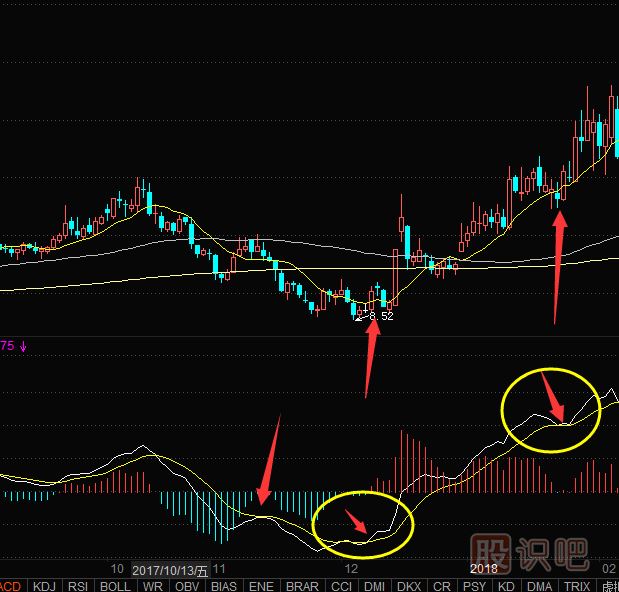This screenshot has width=619, height=592.
Task: Switch to the KDJ indicator tab
Action: point(44,585)
